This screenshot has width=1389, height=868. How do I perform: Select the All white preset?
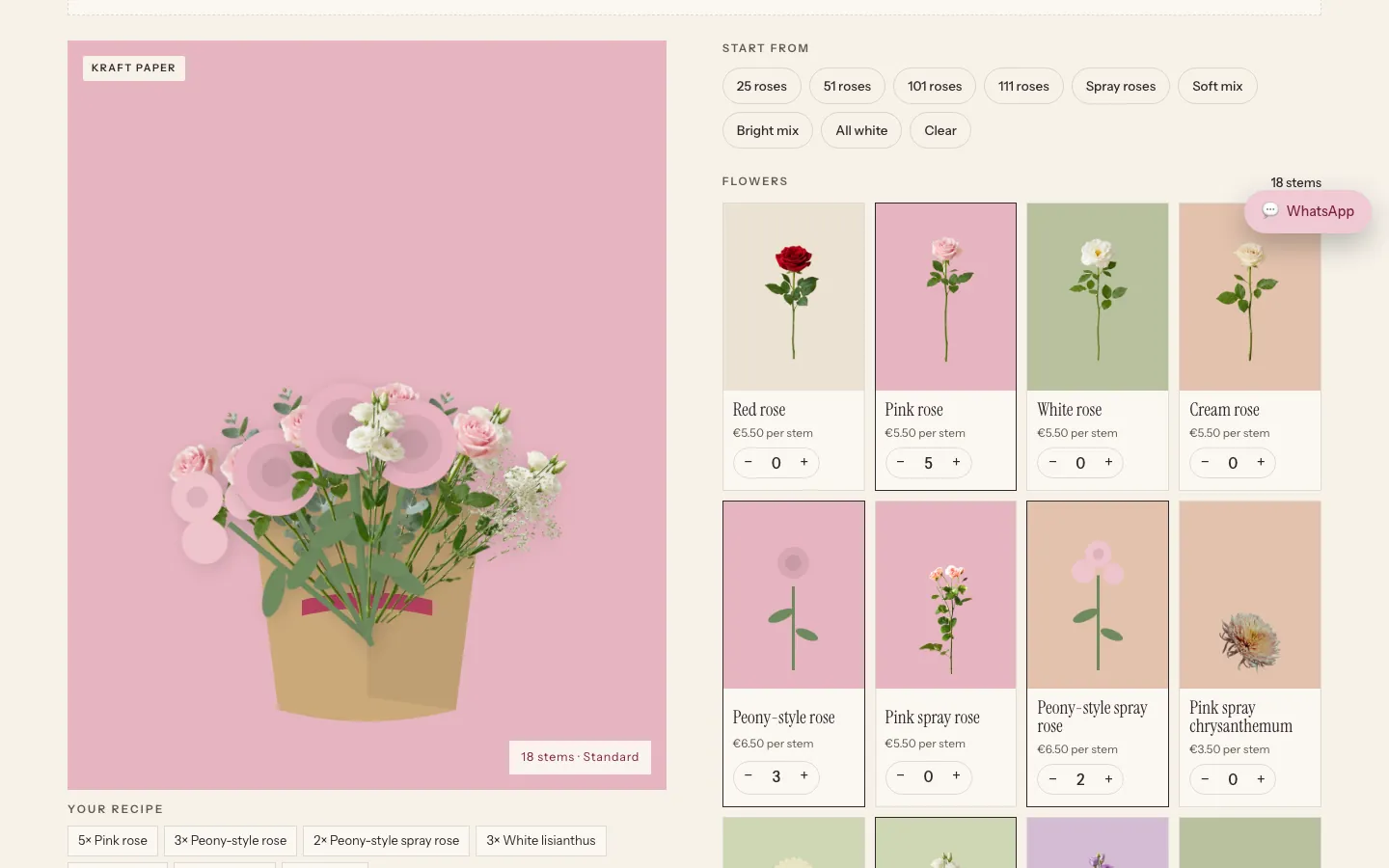[x=861, y=130]
